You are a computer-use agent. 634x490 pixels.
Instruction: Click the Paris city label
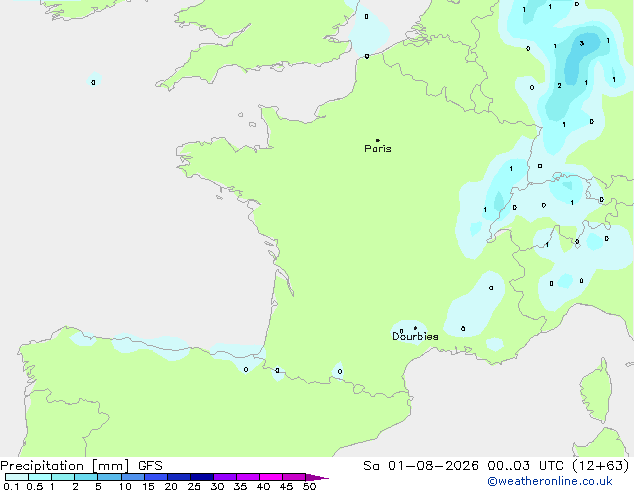coord(378,149)
